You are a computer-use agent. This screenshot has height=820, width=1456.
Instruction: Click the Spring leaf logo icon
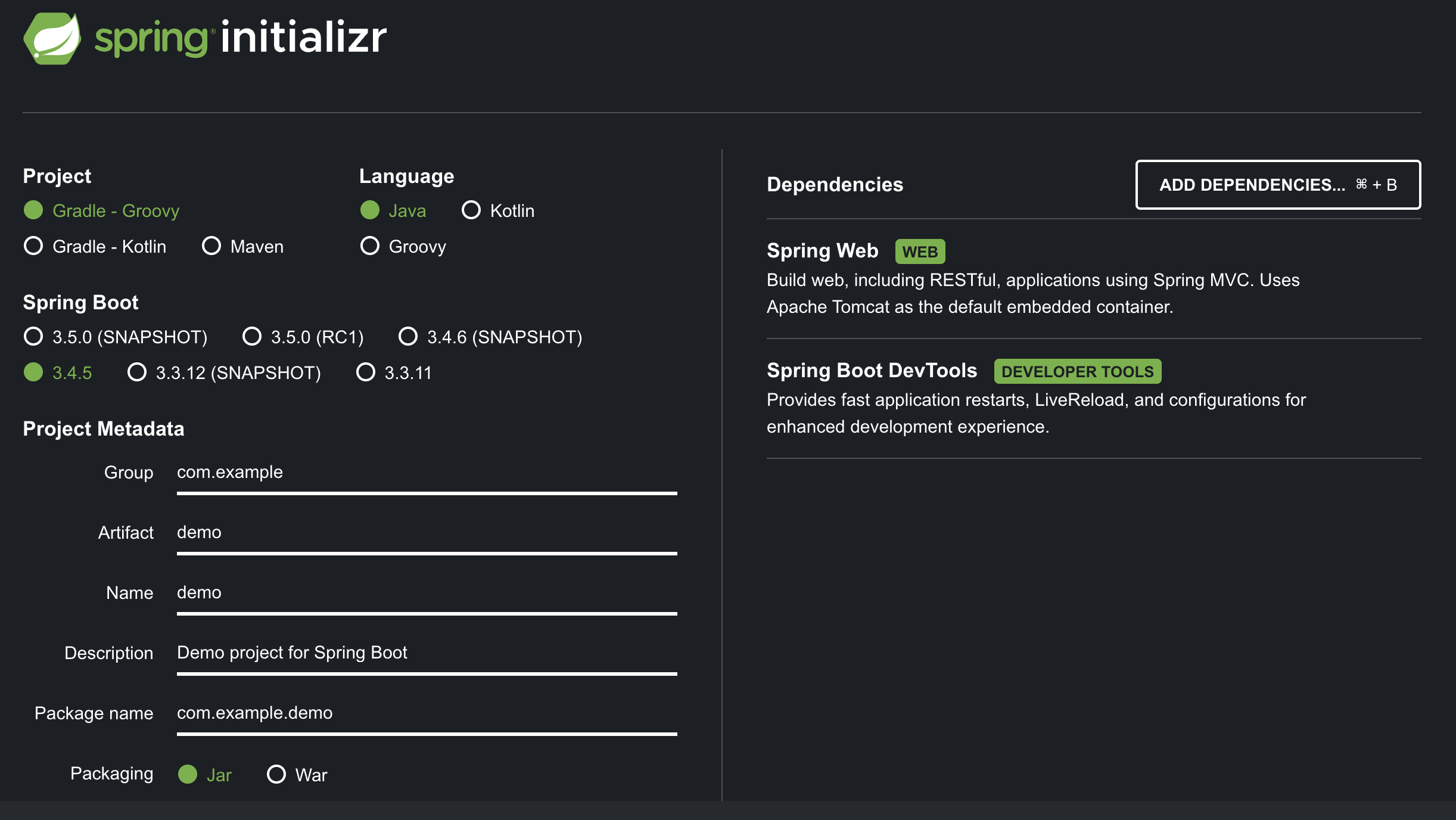(x=52, y=38)
